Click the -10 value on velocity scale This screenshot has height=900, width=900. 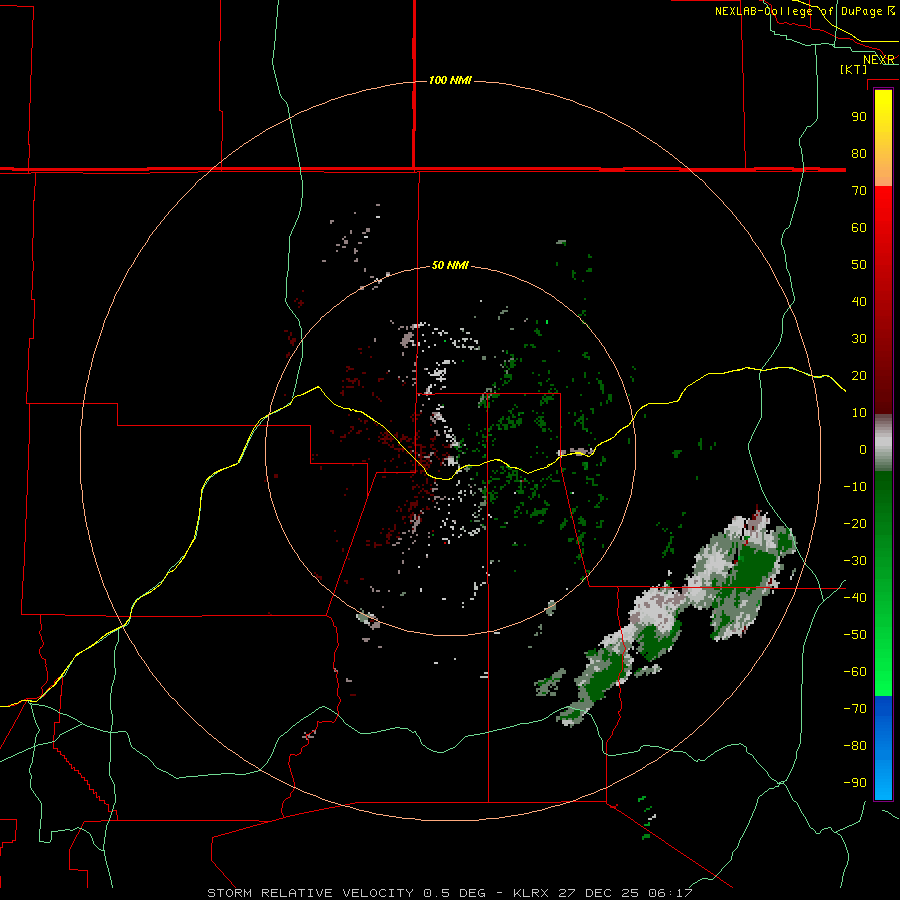[x=855, y=487]
